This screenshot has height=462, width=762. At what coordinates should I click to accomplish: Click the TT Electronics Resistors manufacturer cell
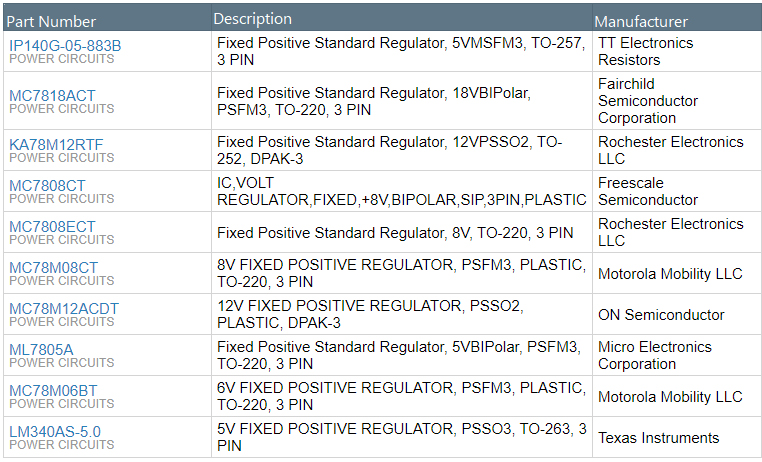point(645,52)
